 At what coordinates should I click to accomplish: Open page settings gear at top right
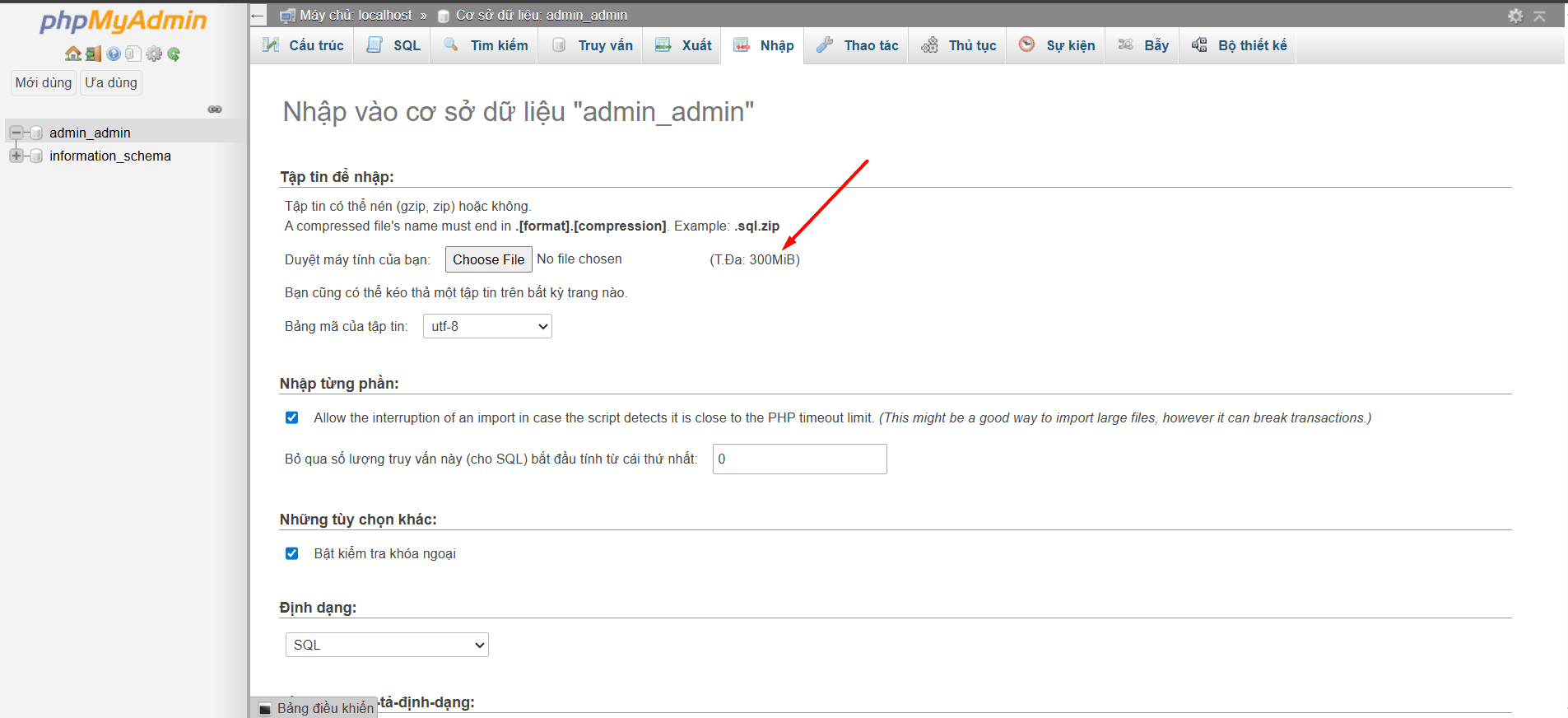pos(1515,16)
